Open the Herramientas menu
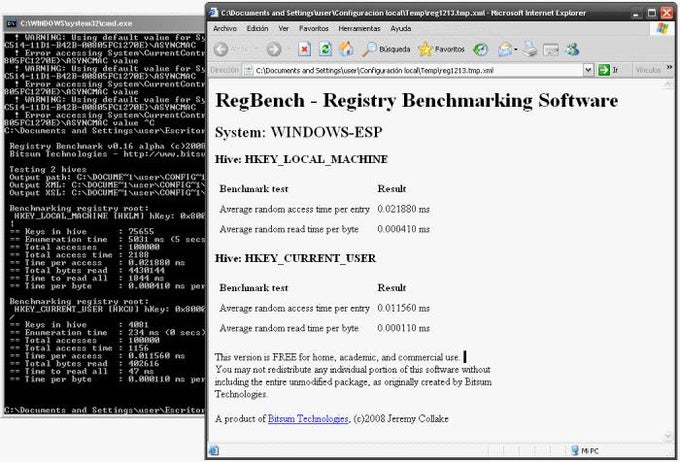 coord(359,29)
